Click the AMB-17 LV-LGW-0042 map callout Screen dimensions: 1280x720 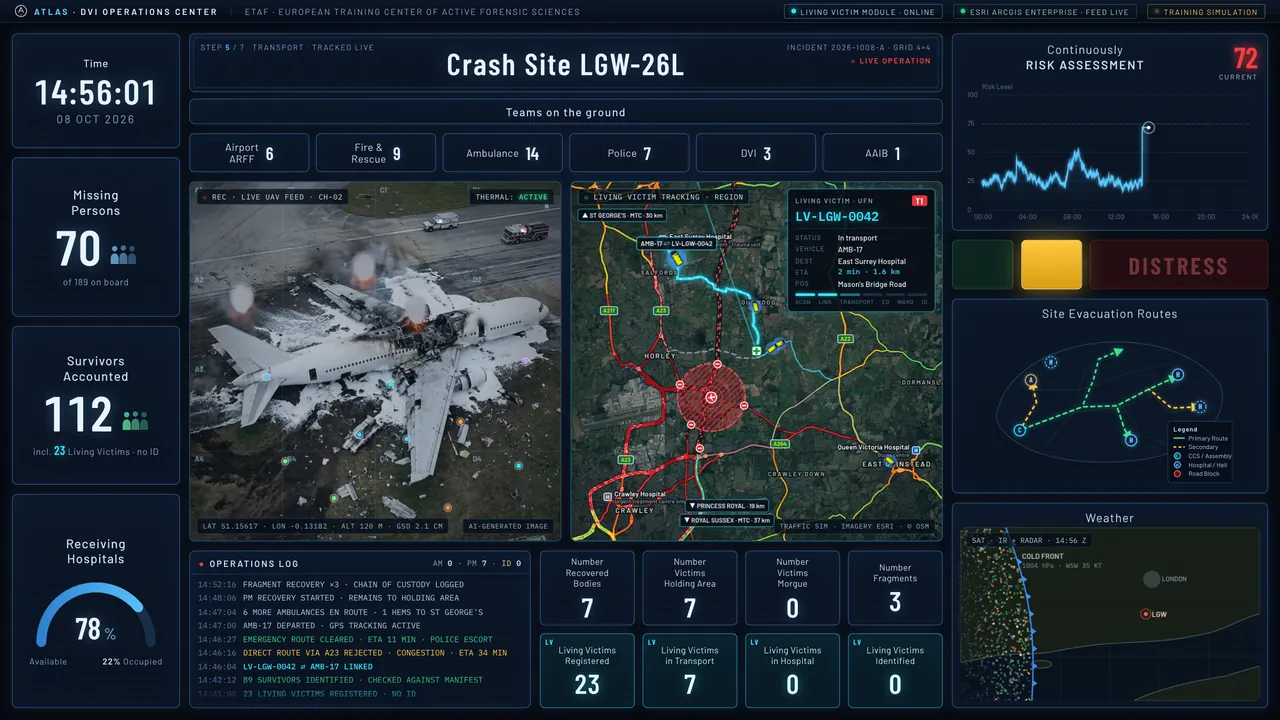click(678, 243)
